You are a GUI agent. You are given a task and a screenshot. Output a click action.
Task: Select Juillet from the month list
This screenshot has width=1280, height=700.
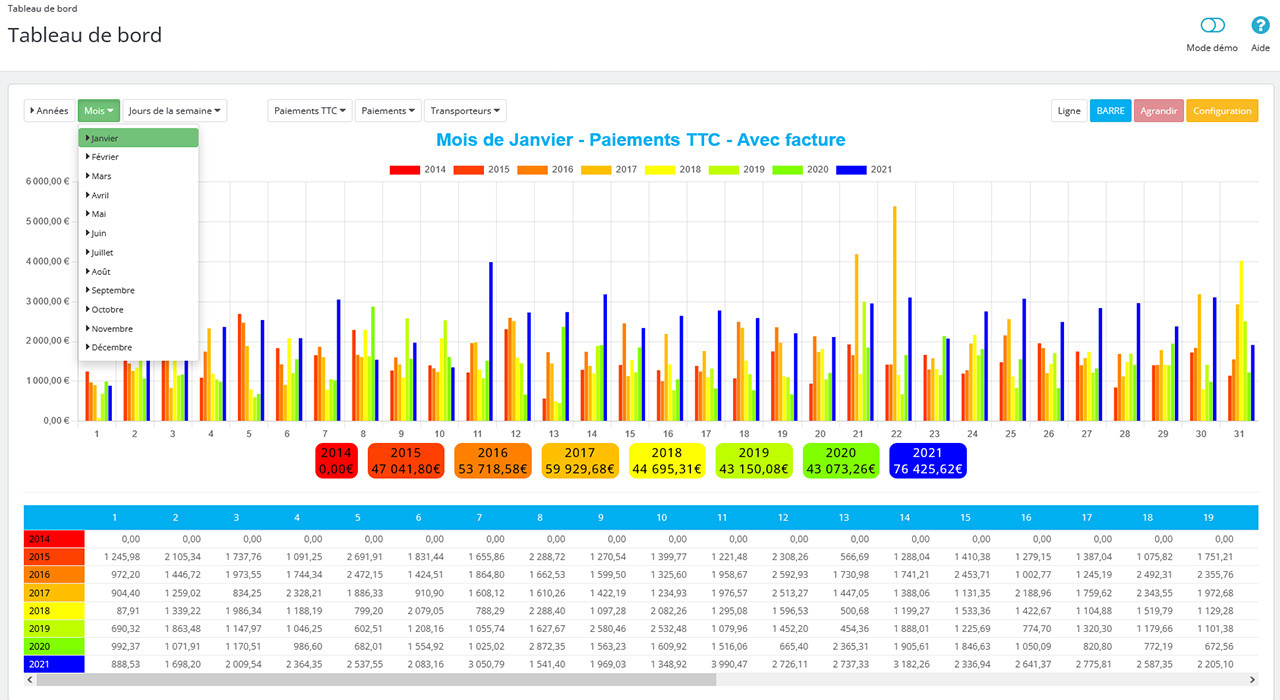pyautogui.click(x=138, y=253)
